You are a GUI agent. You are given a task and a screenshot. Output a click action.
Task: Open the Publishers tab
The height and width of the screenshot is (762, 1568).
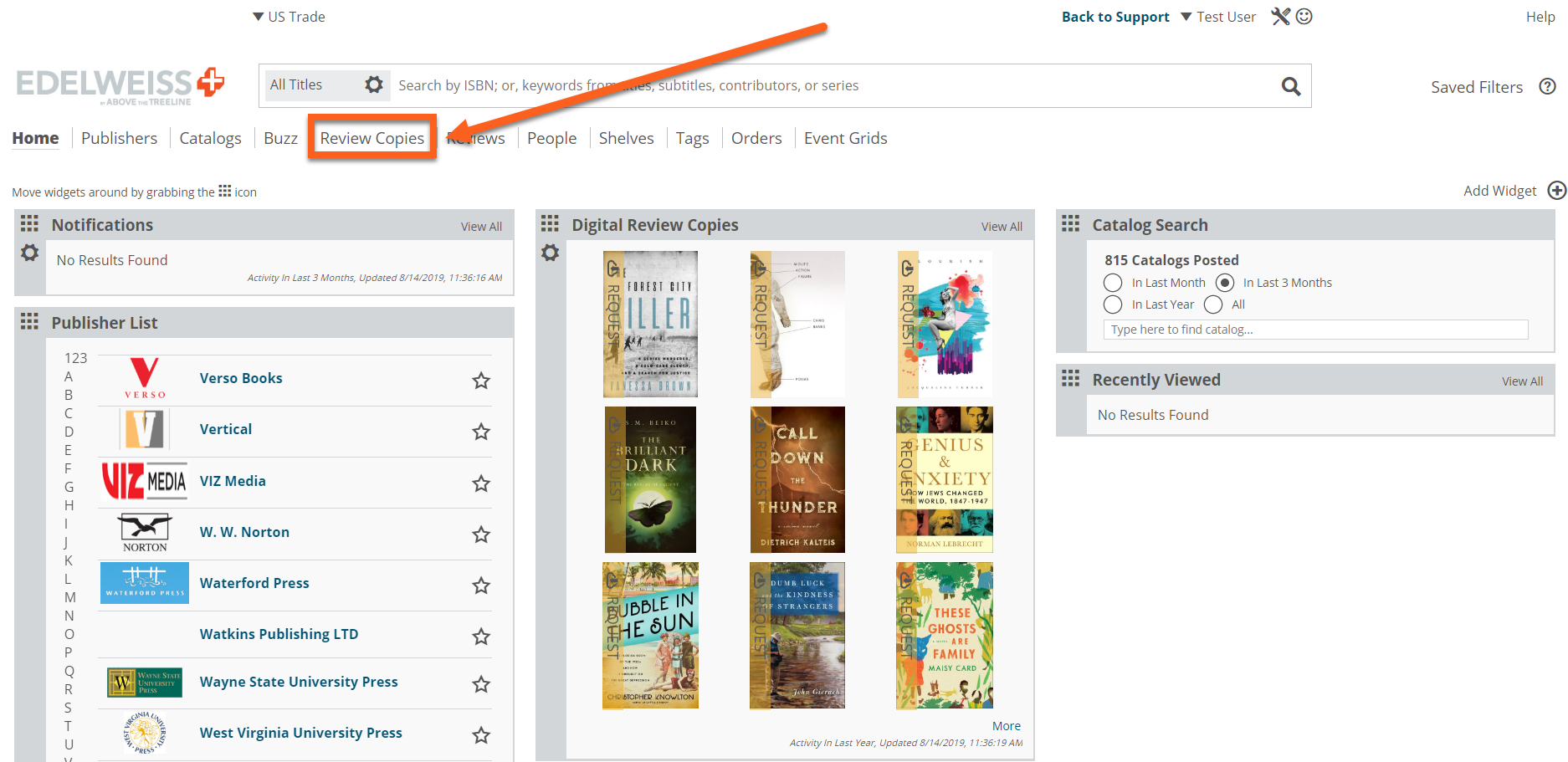(x=119, y=138)
